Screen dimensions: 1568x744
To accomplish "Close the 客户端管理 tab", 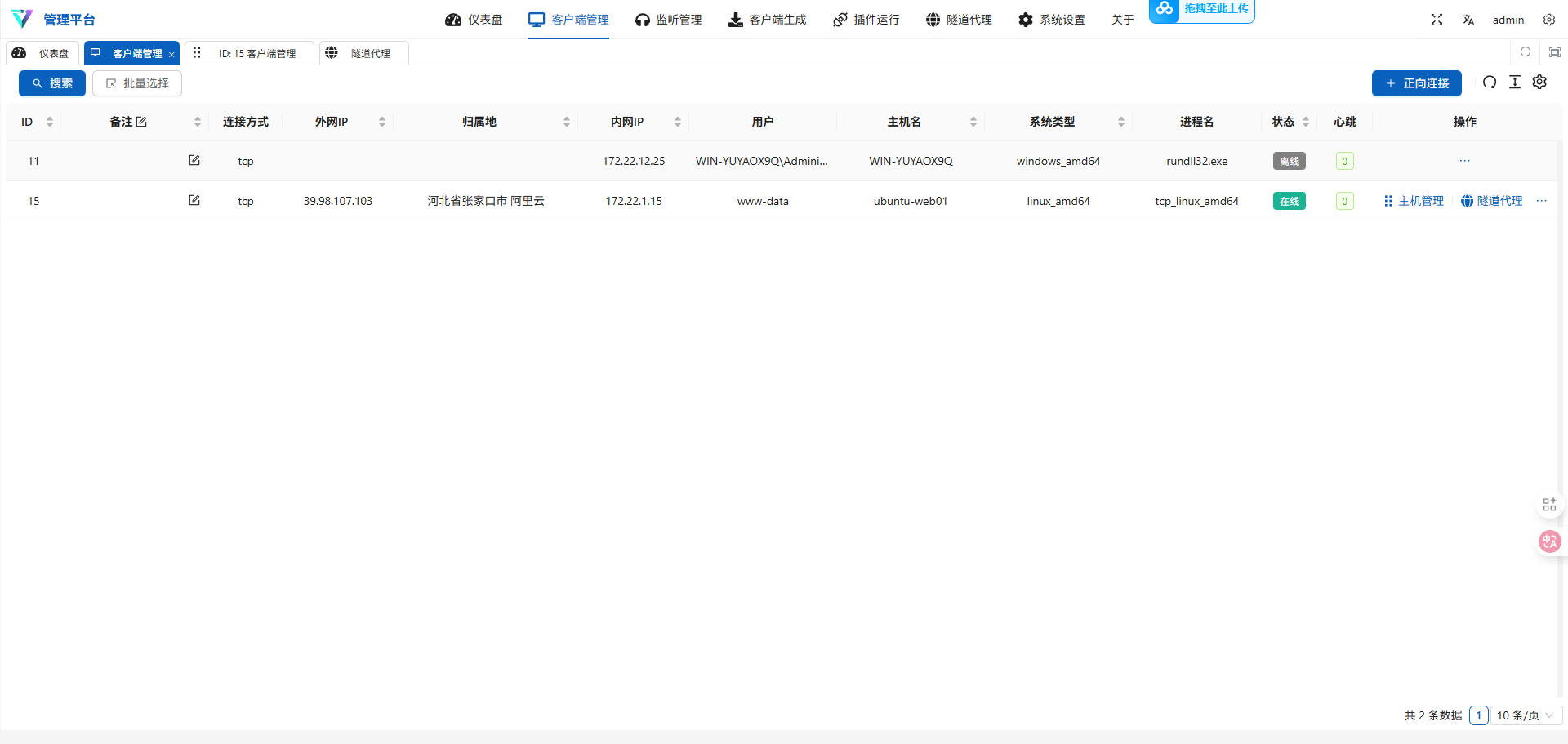I will point(171,54).
